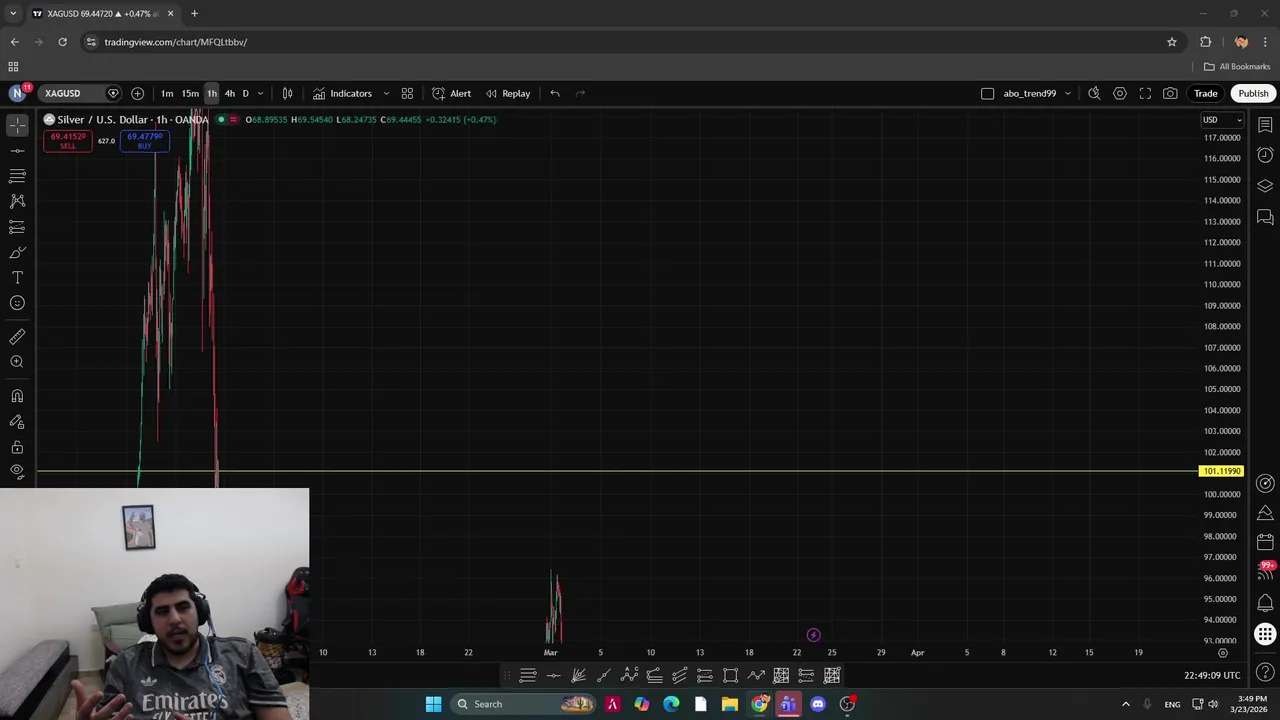Open the forecasting and measurement tools
The image size is (1280, 720).
coord(17,227)
